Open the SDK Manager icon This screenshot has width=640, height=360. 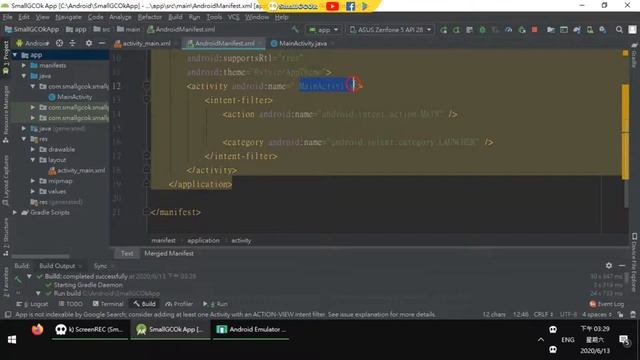(602, 30)
